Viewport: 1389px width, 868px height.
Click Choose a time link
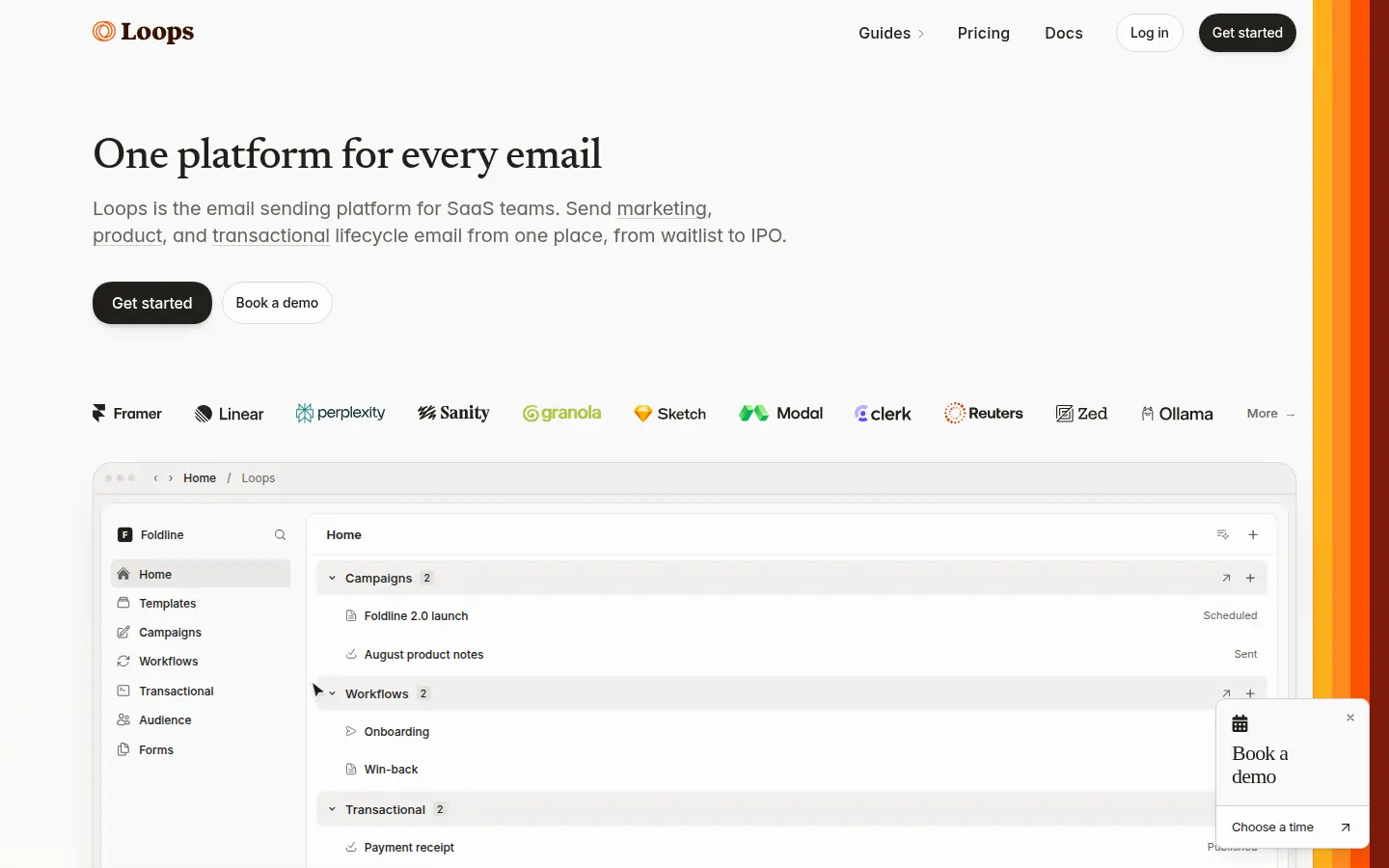[x=1293, y=827]
